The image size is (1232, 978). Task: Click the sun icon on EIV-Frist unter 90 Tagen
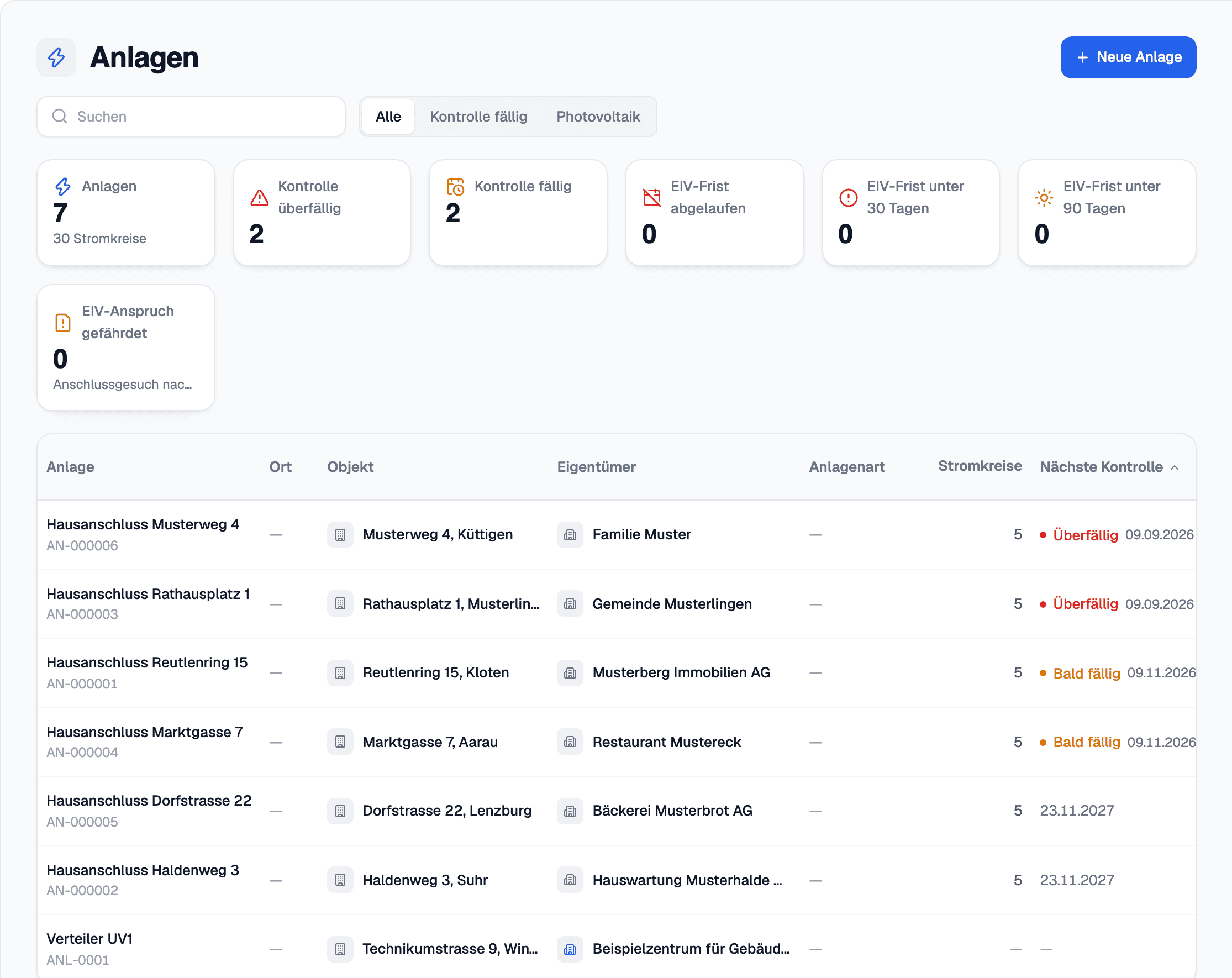point(1044,198)
